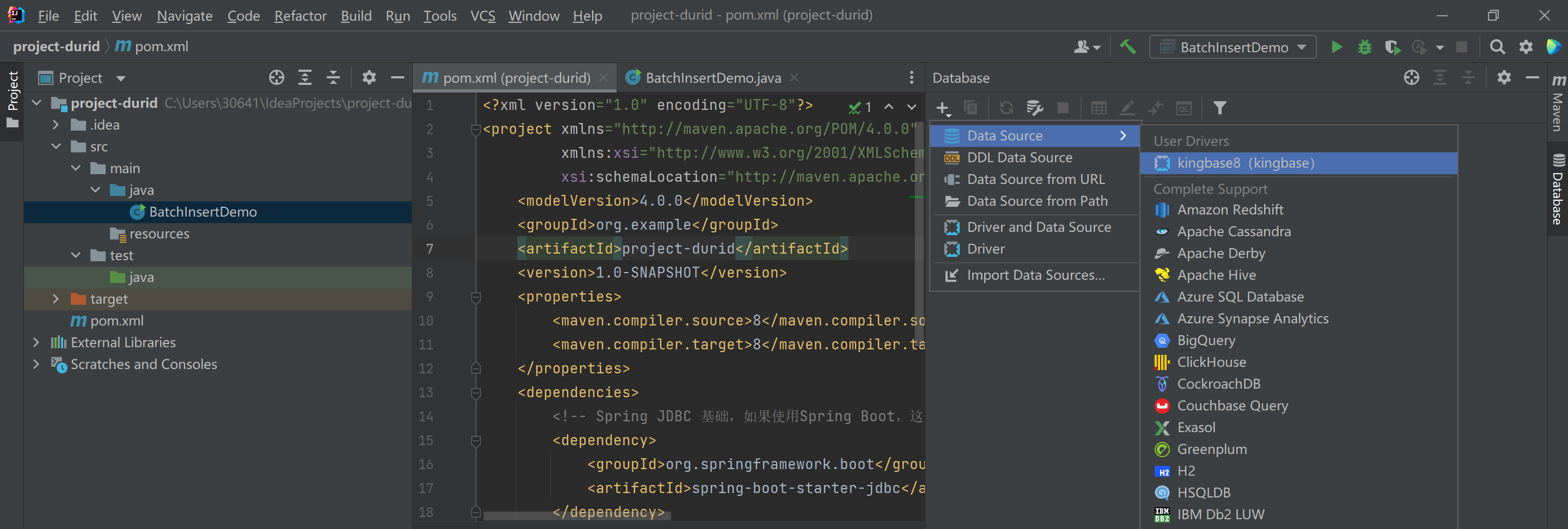Screen dimensions: 1568x529
Task: Click the edit source pencil icon
Action: pyautogui.click(x=1127, y=108)
